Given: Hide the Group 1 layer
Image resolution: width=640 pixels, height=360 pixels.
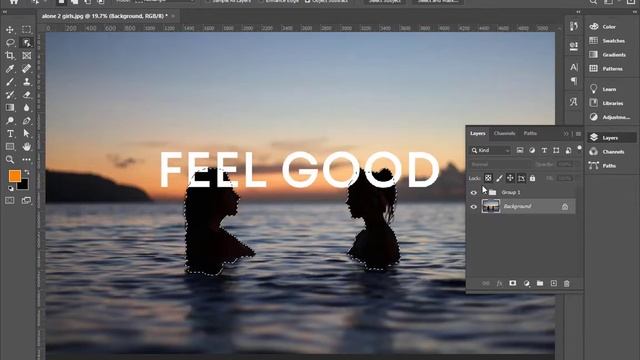Looking at the screenshot, I should point(473,192).
